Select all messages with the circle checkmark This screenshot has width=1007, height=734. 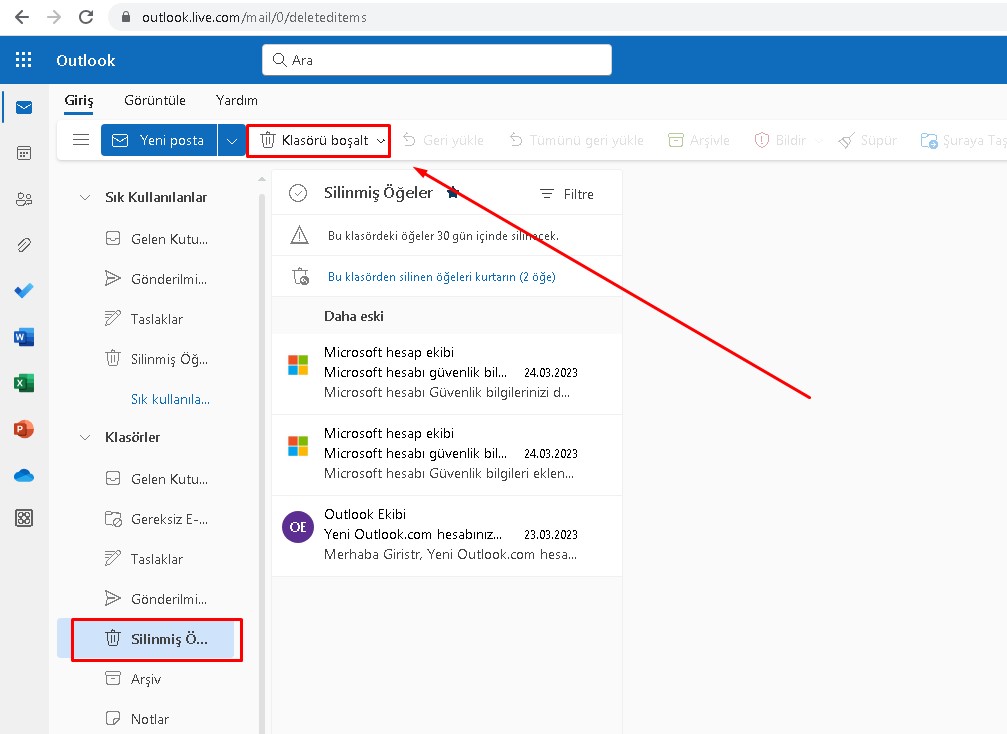(297, 192)
